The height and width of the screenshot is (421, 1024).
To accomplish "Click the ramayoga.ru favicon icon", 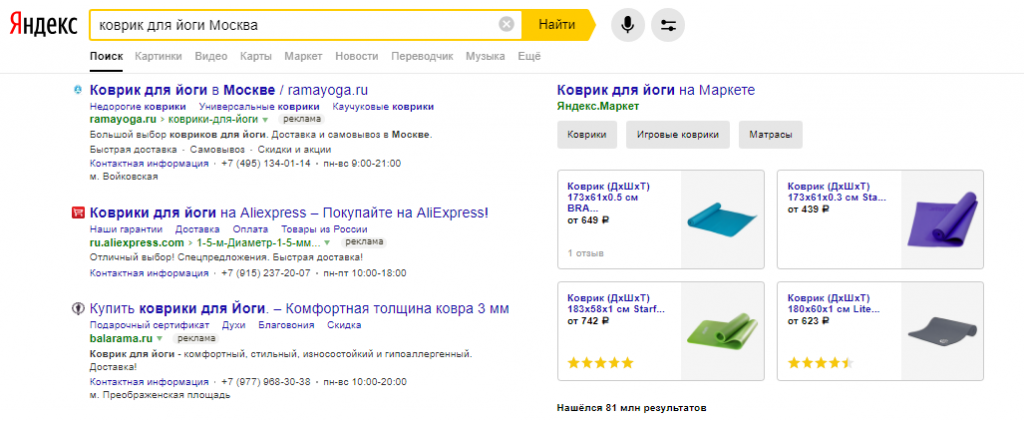I will (78, 90).
